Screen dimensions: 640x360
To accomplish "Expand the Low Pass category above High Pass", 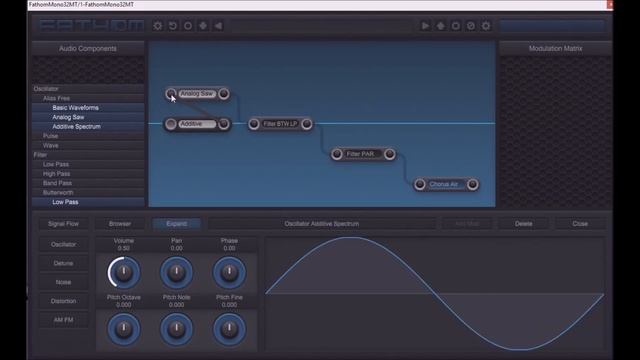I will click(x=88, y=164).
